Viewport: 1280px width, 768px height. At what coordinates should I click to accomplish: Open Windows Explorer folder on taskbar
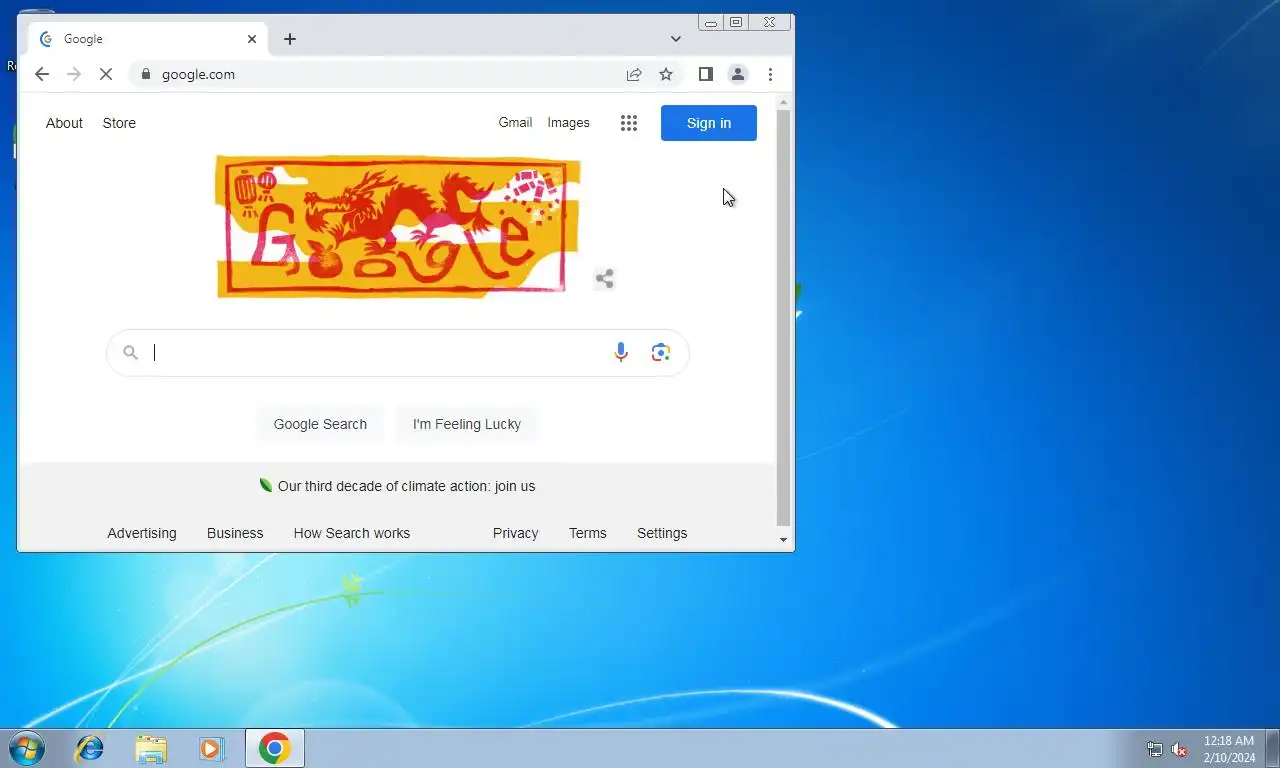pyautogui.click(x=151, y=748)
